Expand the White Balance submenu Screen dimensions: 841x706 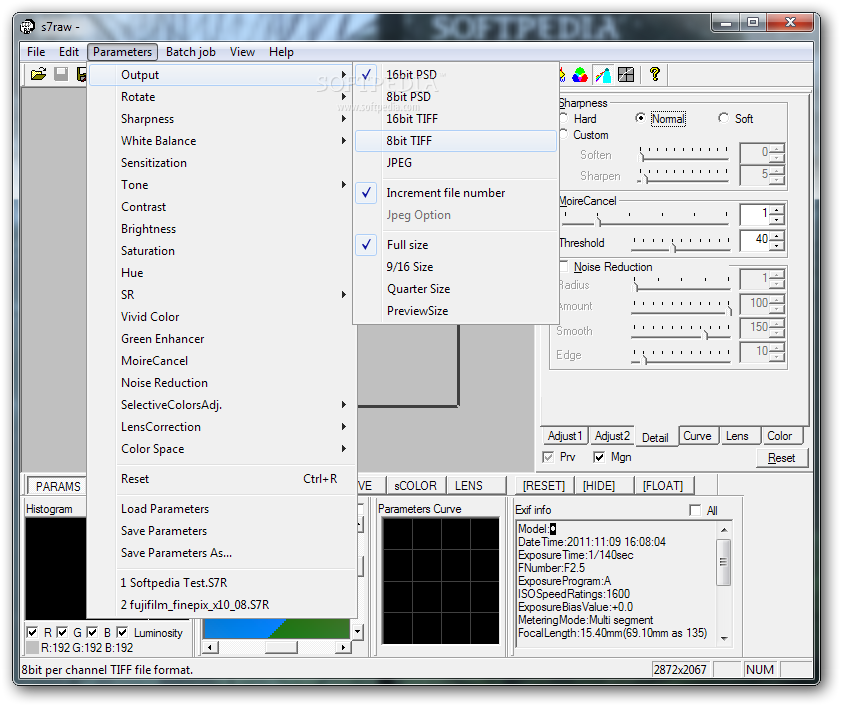(222, 141)
